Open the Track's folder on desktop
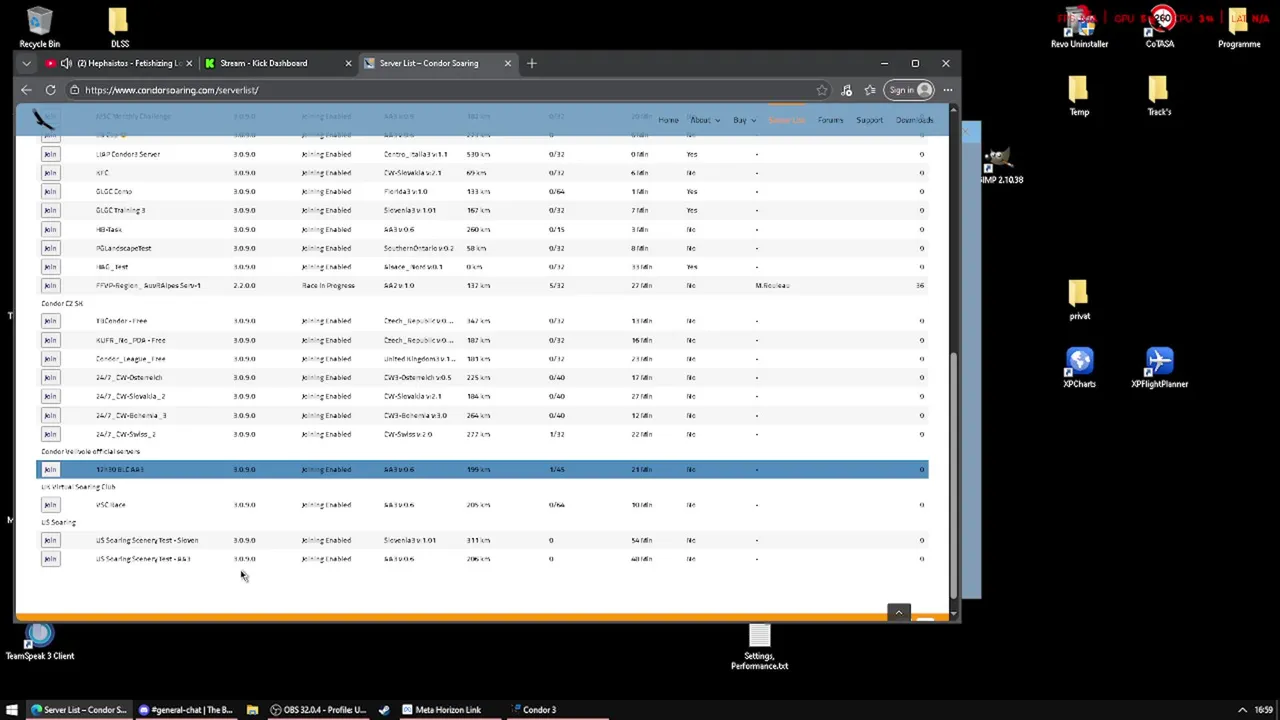The height and width of the screenshot is (720, 1280). pyautogui.click(x=1159, y=97)
